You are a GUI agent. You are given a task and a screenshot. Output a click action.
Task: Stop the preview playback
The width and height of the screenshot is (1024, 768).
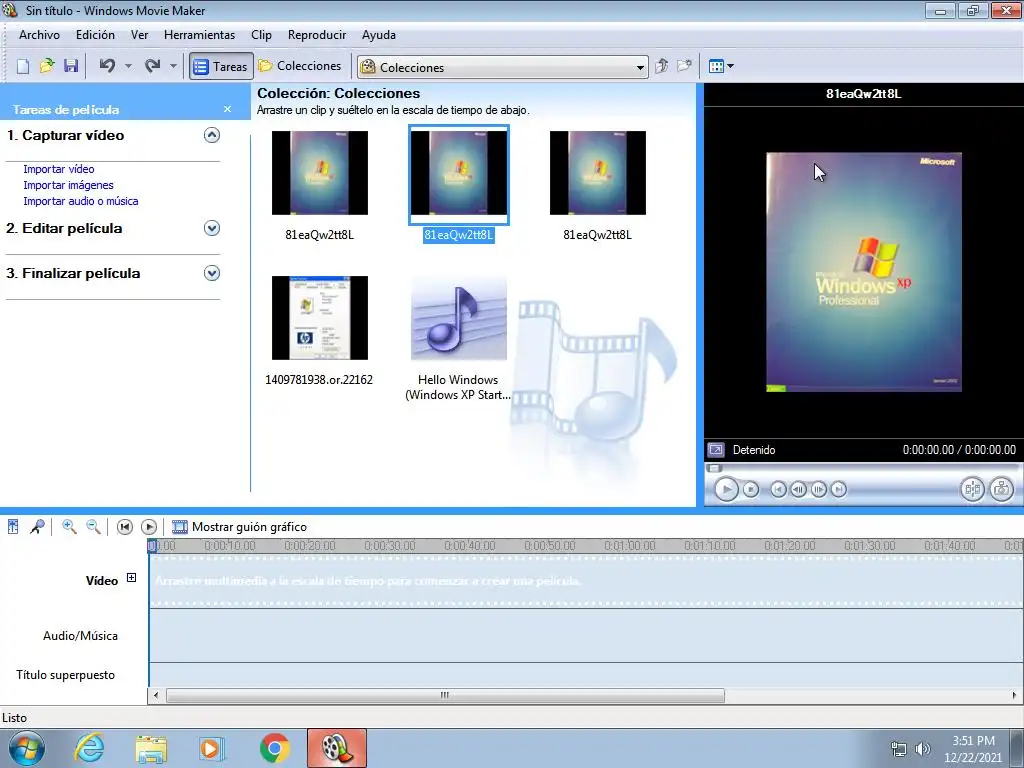[751, 489]
